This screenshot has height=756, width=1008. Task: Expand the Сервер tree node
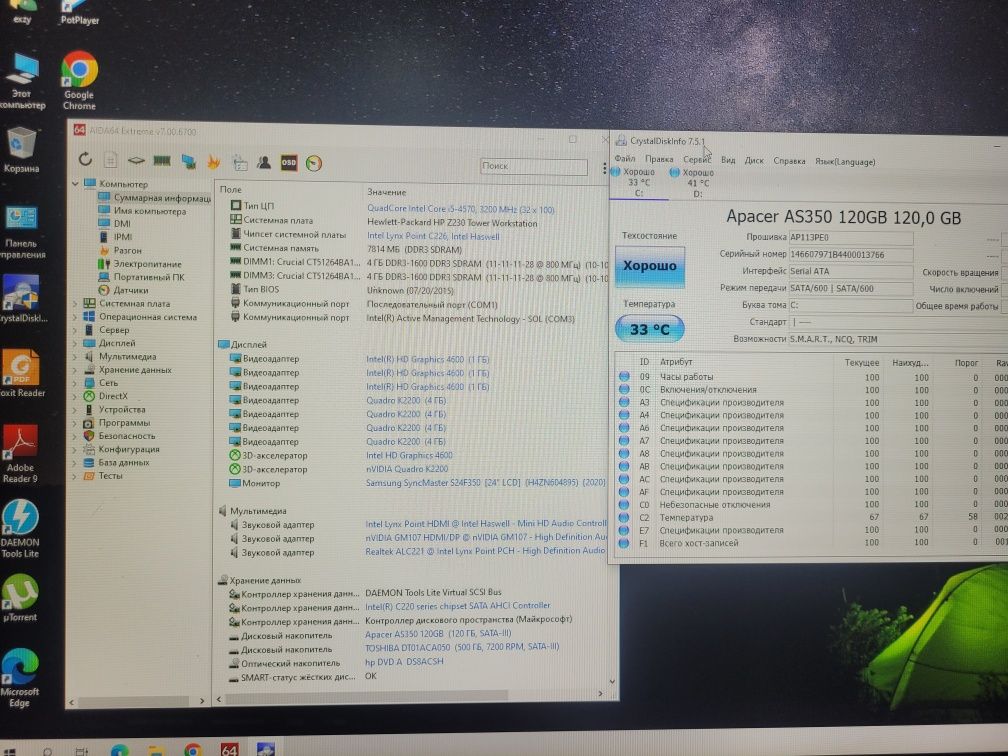75,330
